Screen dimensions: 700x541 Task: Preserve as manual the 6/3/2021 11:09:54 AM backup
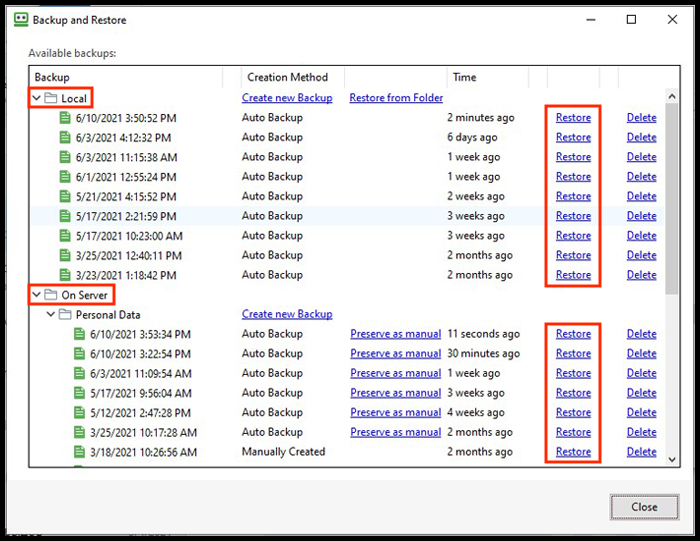(x=396, y=373)
